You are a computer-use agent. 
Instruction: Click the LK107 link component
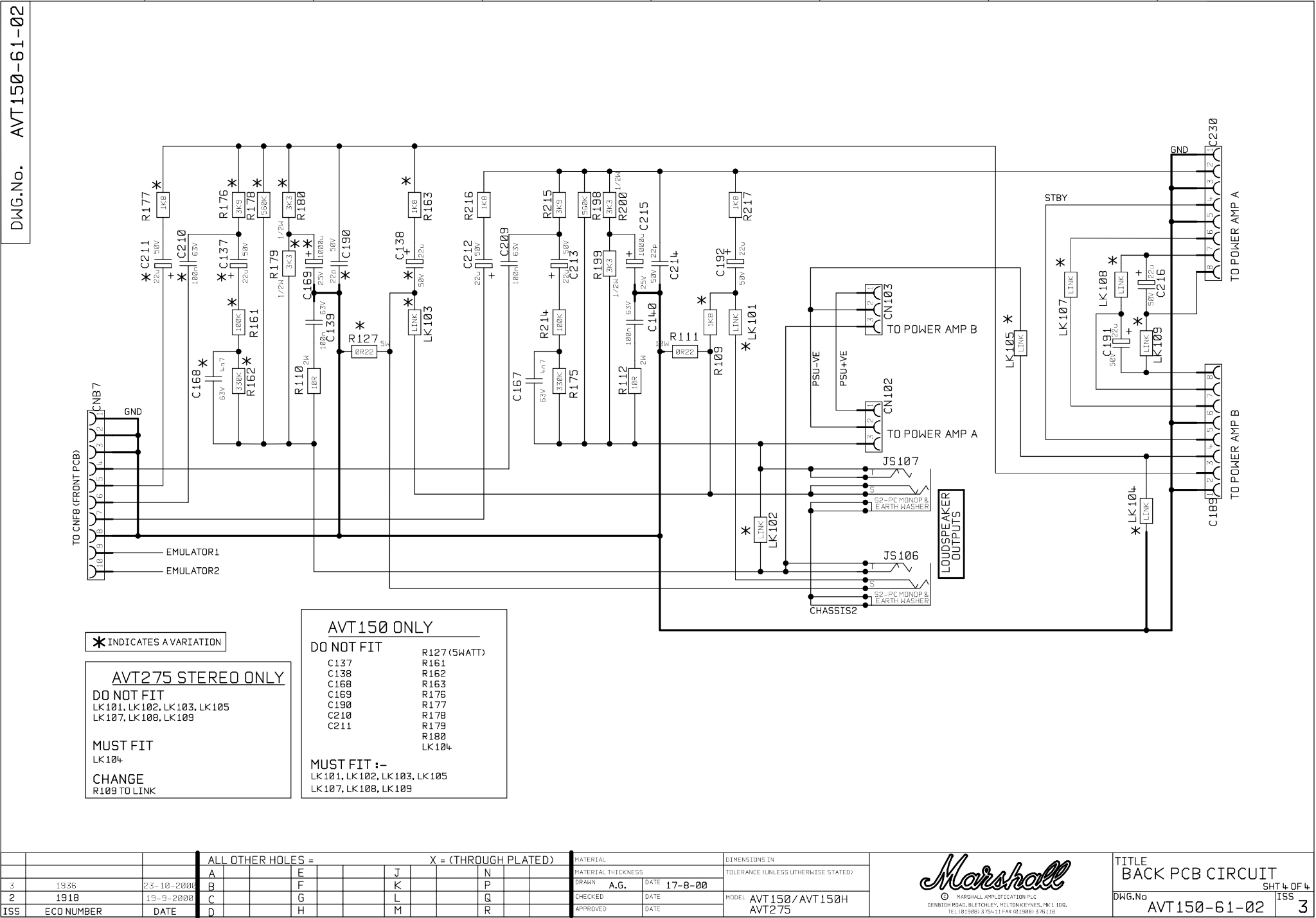pyautogui.click(x=1071, y=285)
